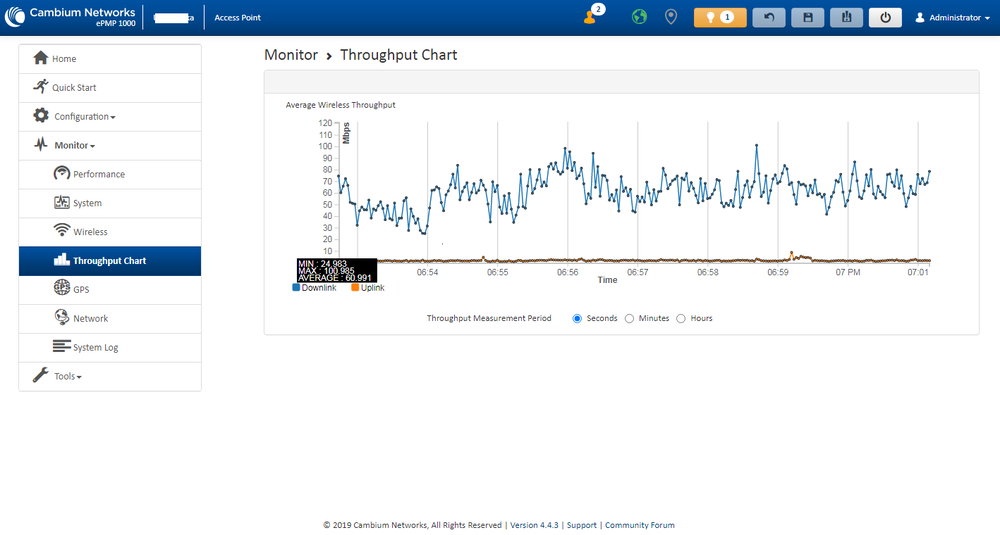Click the GPS location pin icon in header

[670, 17]
